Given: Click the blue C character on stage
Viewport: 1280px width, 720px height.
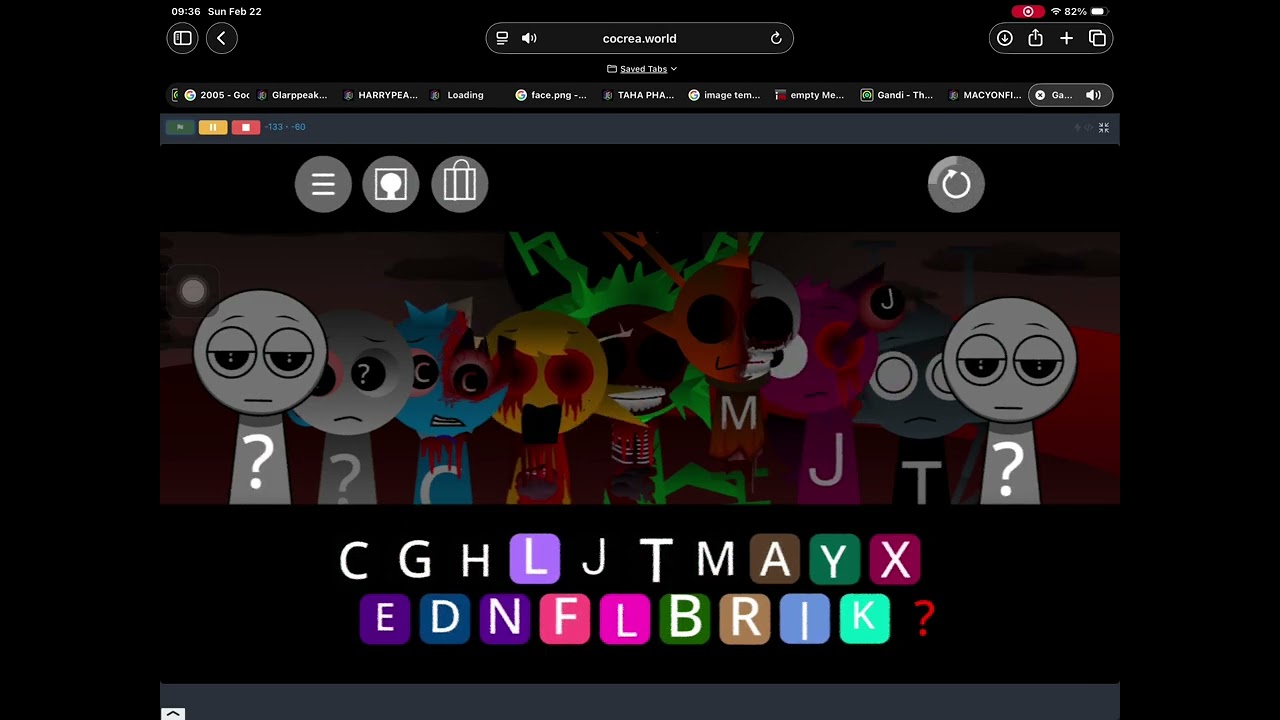Looking at the screenshot, I should pyautogui.click(x=445, y=400).
